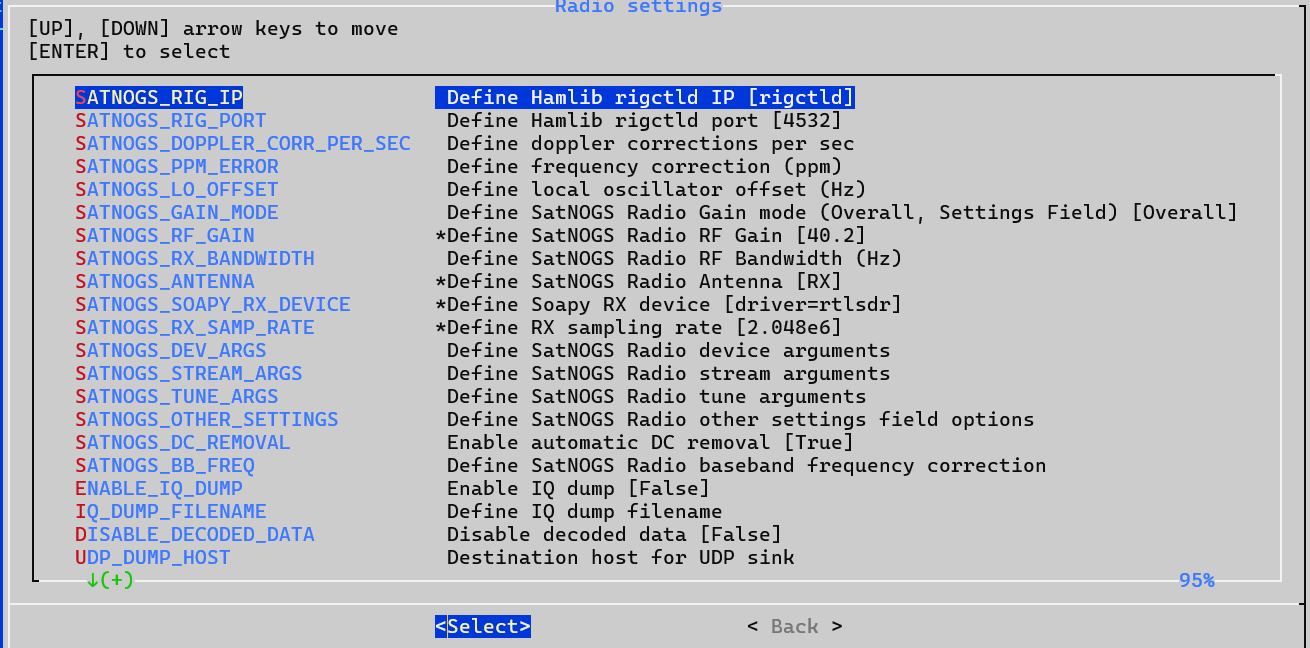This screenshot has width=1310, height=648.
Task: Open the SATNOGS_LO_OFFSET setting
Action: 177,190
